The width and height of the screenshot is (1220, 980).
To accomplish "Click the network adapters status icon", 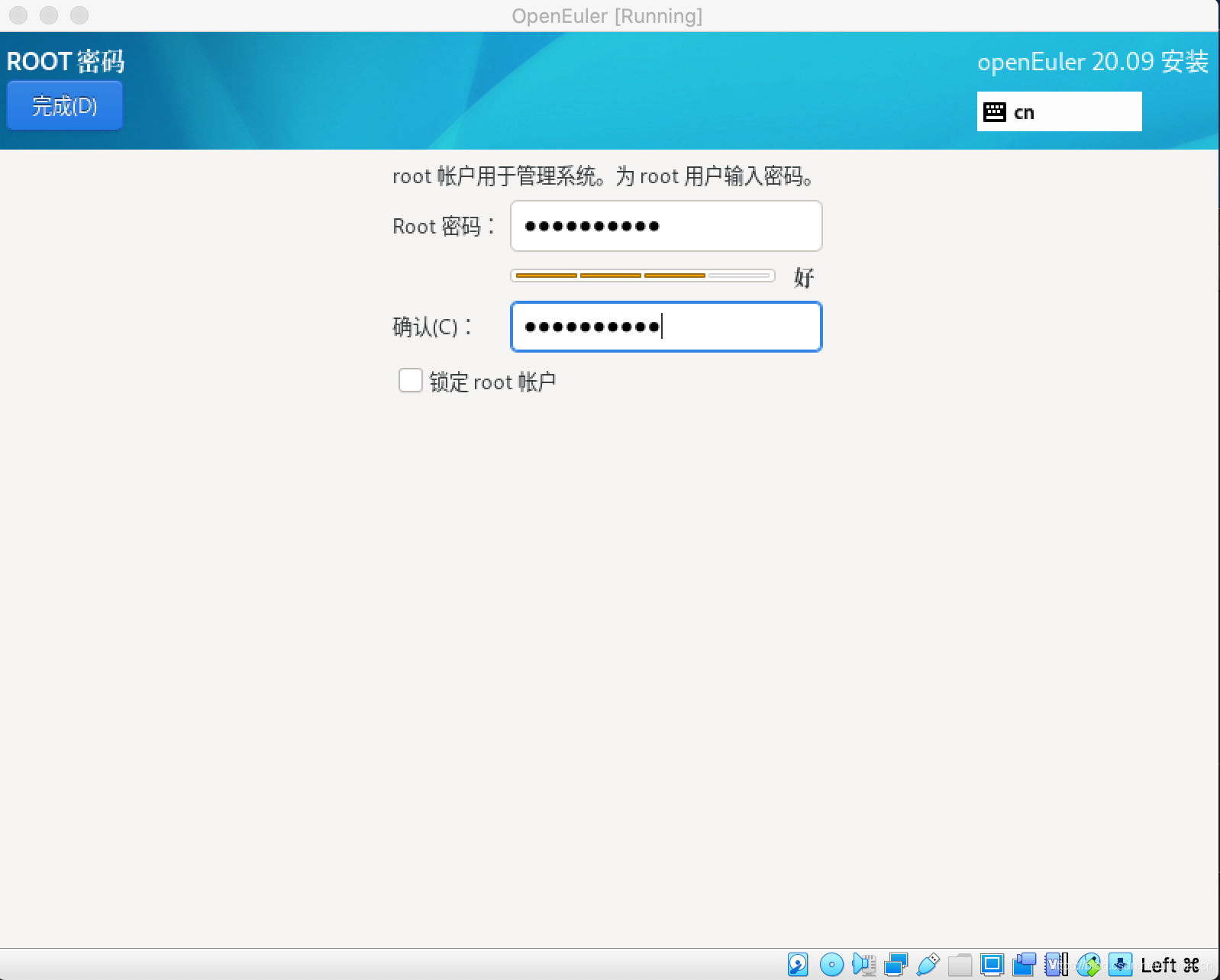I will click(896, 965).
